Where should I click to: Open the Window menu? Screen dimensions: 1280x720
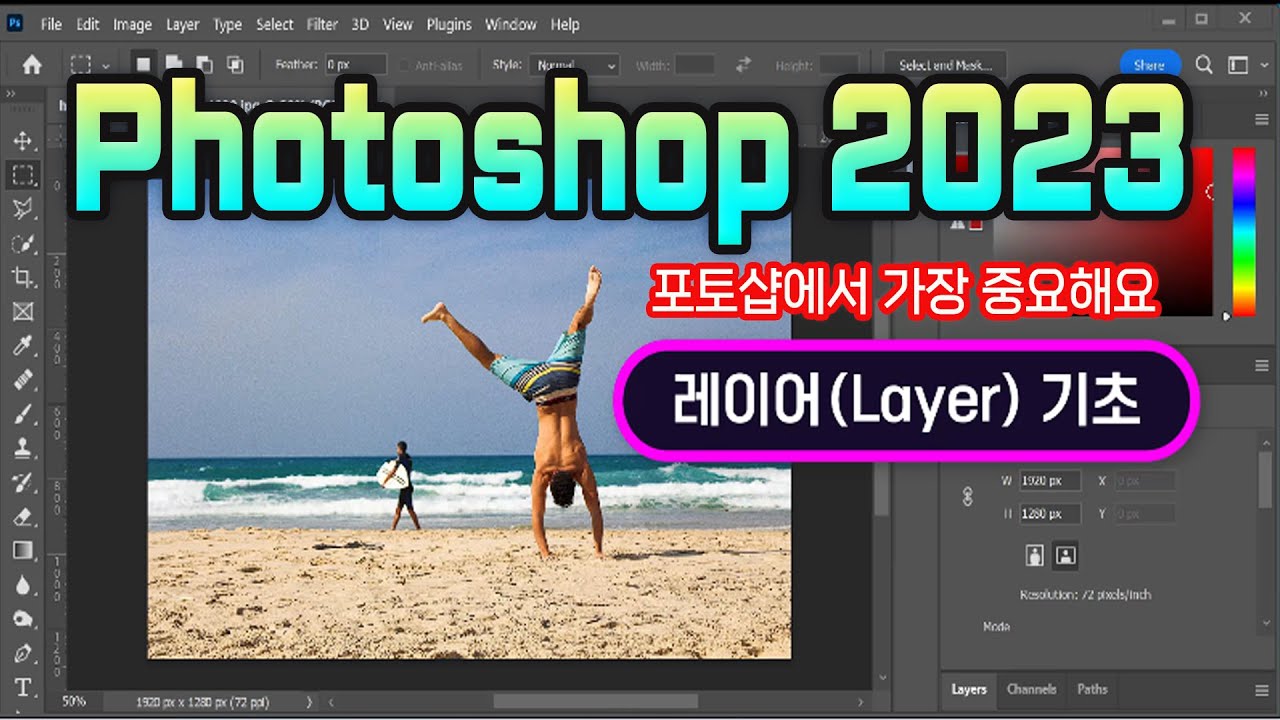coord(511,24)
